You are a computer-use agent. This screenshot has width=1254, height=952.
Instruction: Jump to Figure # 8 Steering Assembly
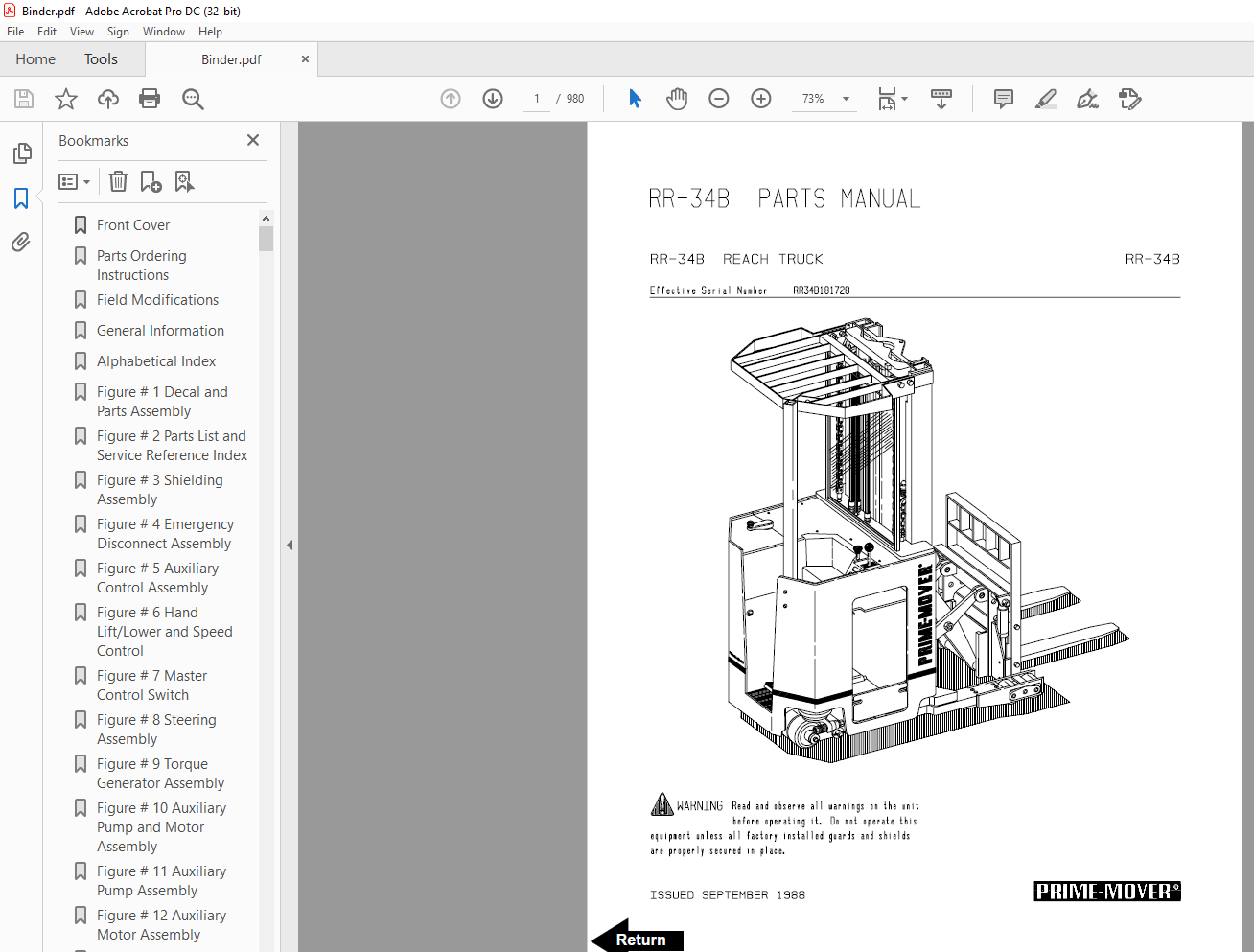156,730
